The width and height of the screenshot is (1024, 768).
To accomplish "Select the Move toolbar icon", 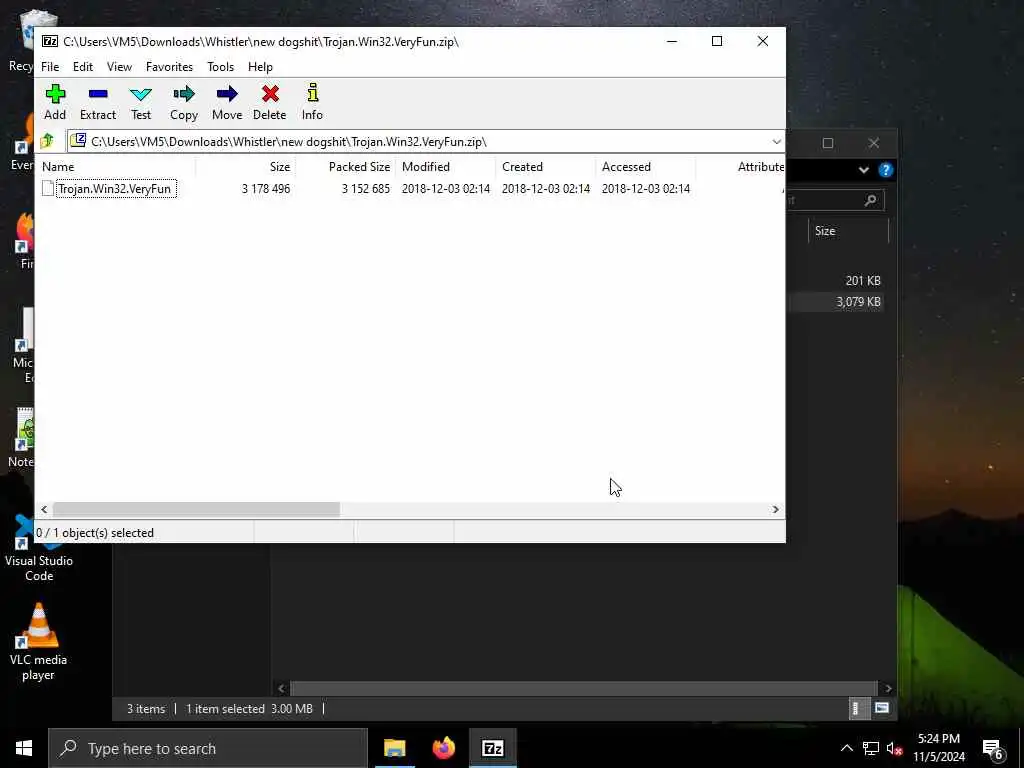I will point(227,94).
